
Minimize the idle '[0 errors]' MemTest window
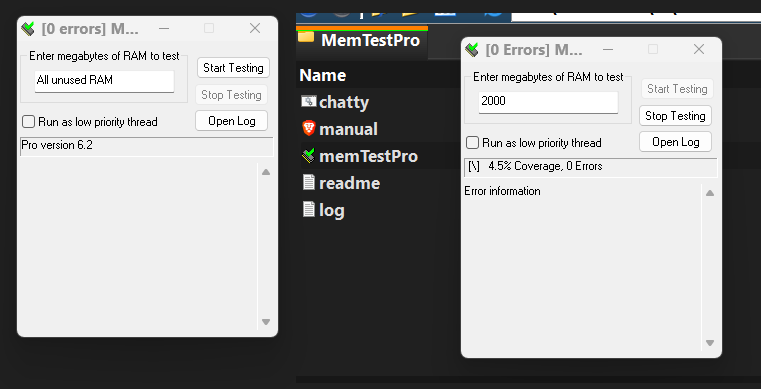164,29
